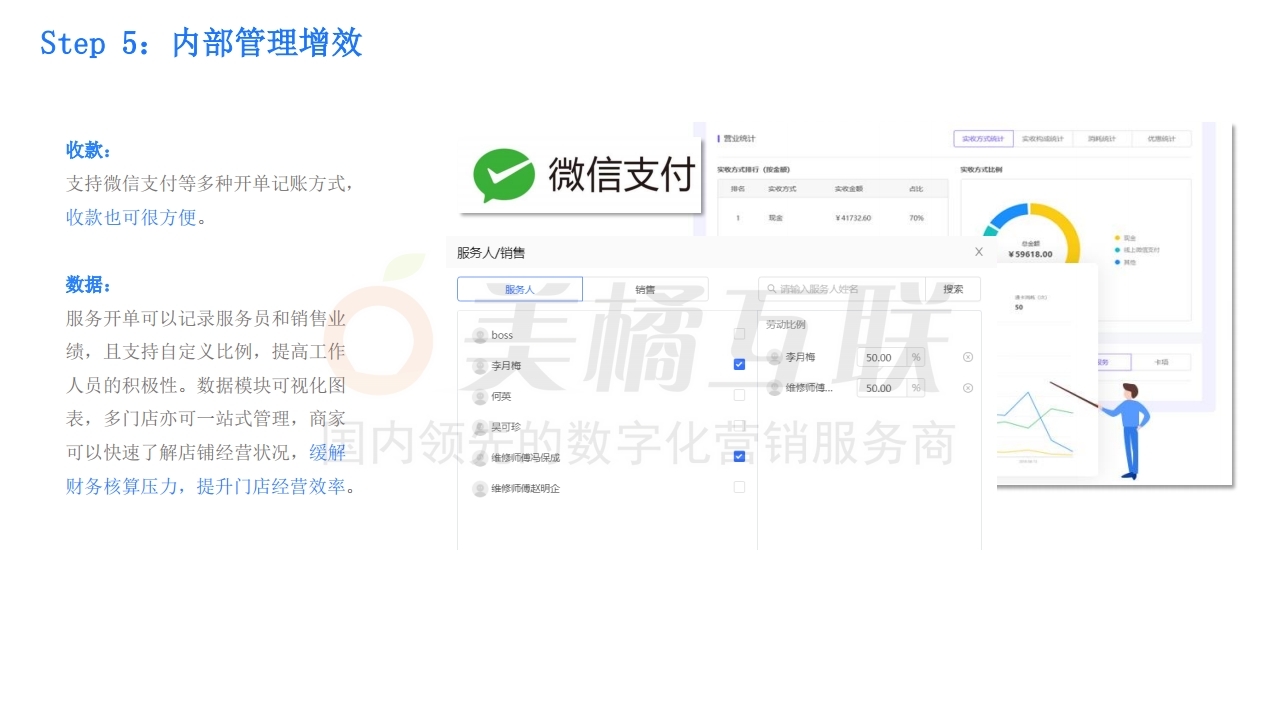Click the WeChat Pay green logo icon

(503, 176)
